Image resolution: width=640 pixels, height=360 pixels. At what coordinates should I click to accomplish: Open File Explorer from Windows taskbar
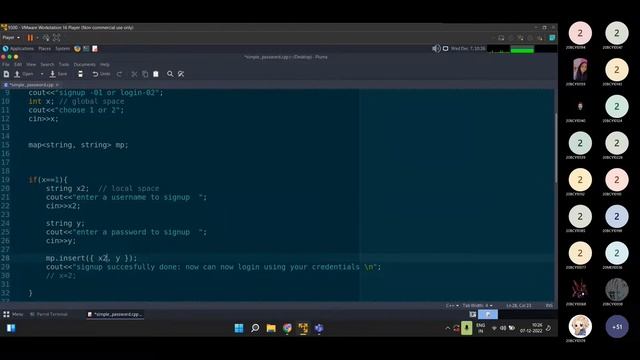tap(271, 328)
